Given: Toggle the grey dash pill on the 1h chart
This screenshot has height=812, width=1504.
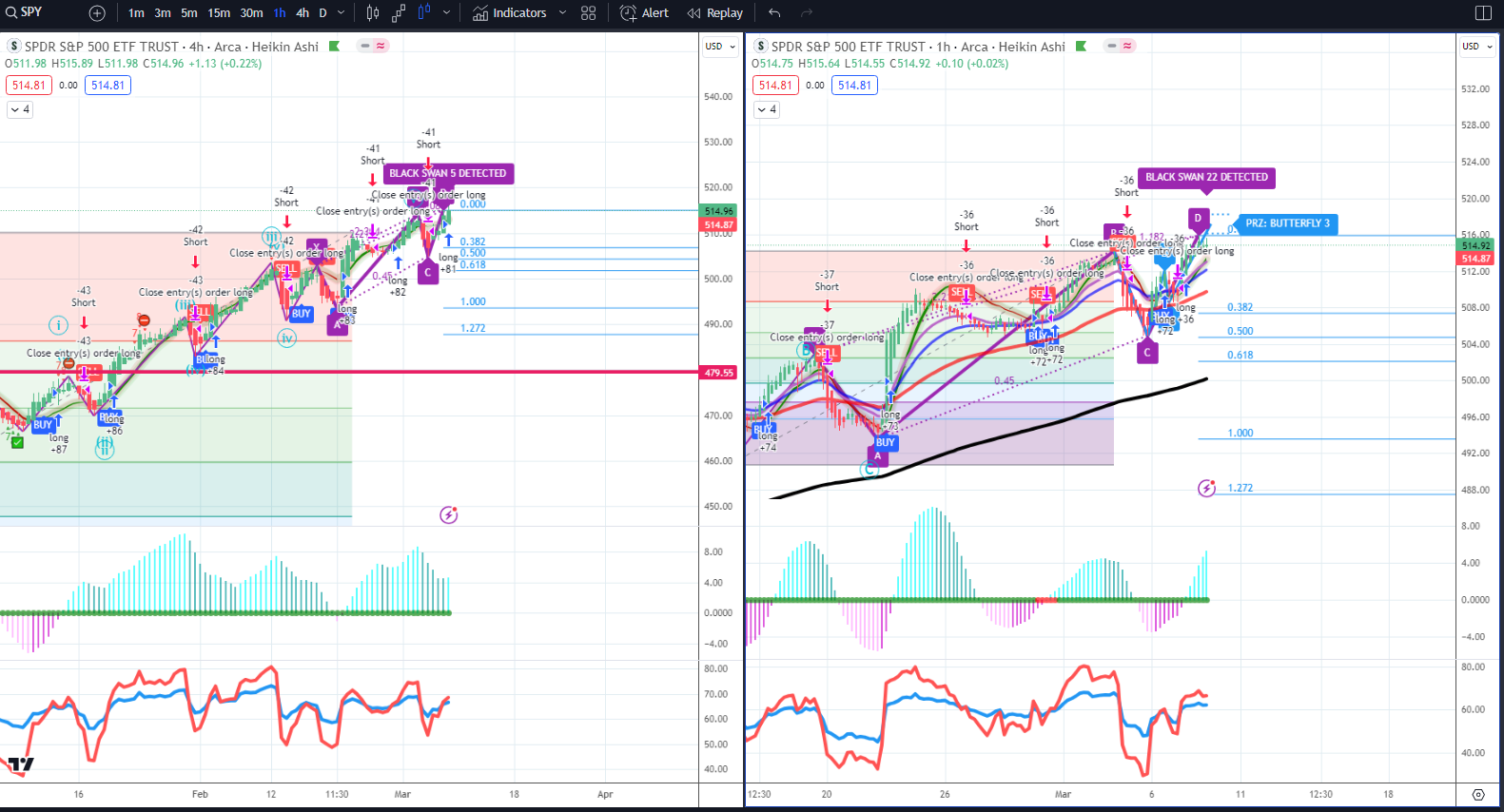Looking at the screenshot, I should (x=1112, y=46).
